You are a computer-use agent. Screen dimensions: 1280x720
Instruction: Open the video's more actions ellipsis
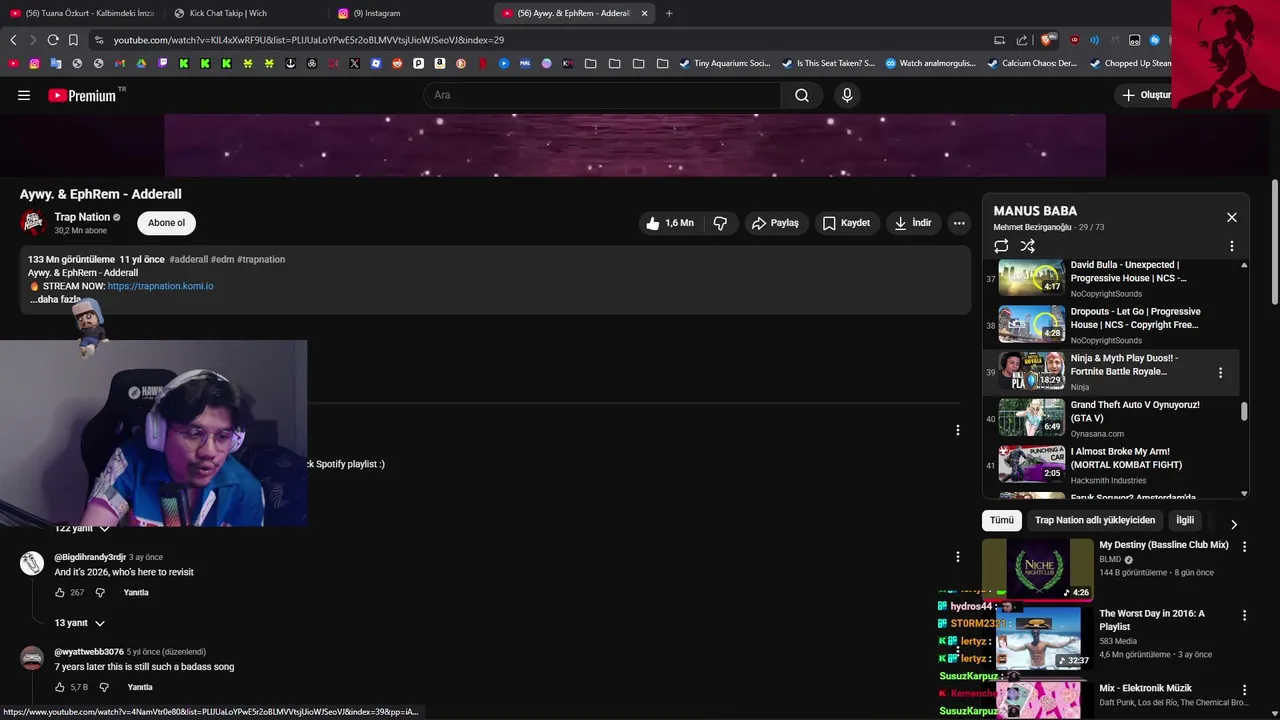959,223
